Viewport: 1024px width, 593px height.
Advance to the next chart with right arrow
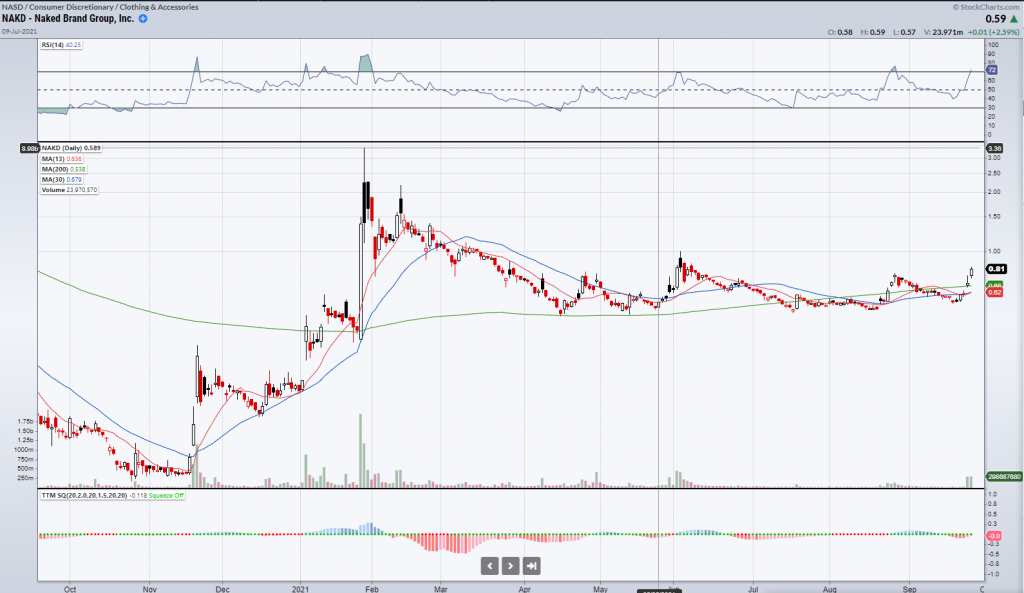511,566
